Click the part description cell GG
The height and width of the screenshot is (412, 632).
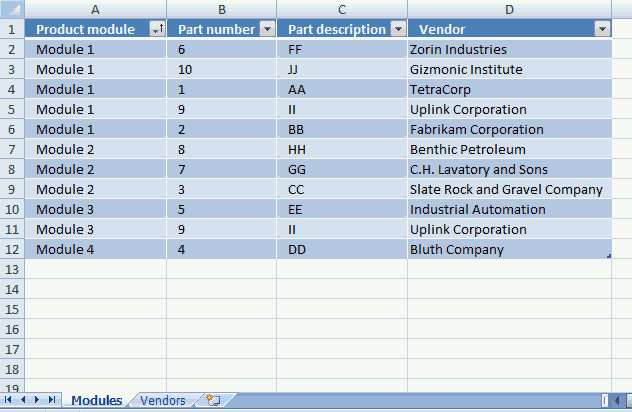342,169
